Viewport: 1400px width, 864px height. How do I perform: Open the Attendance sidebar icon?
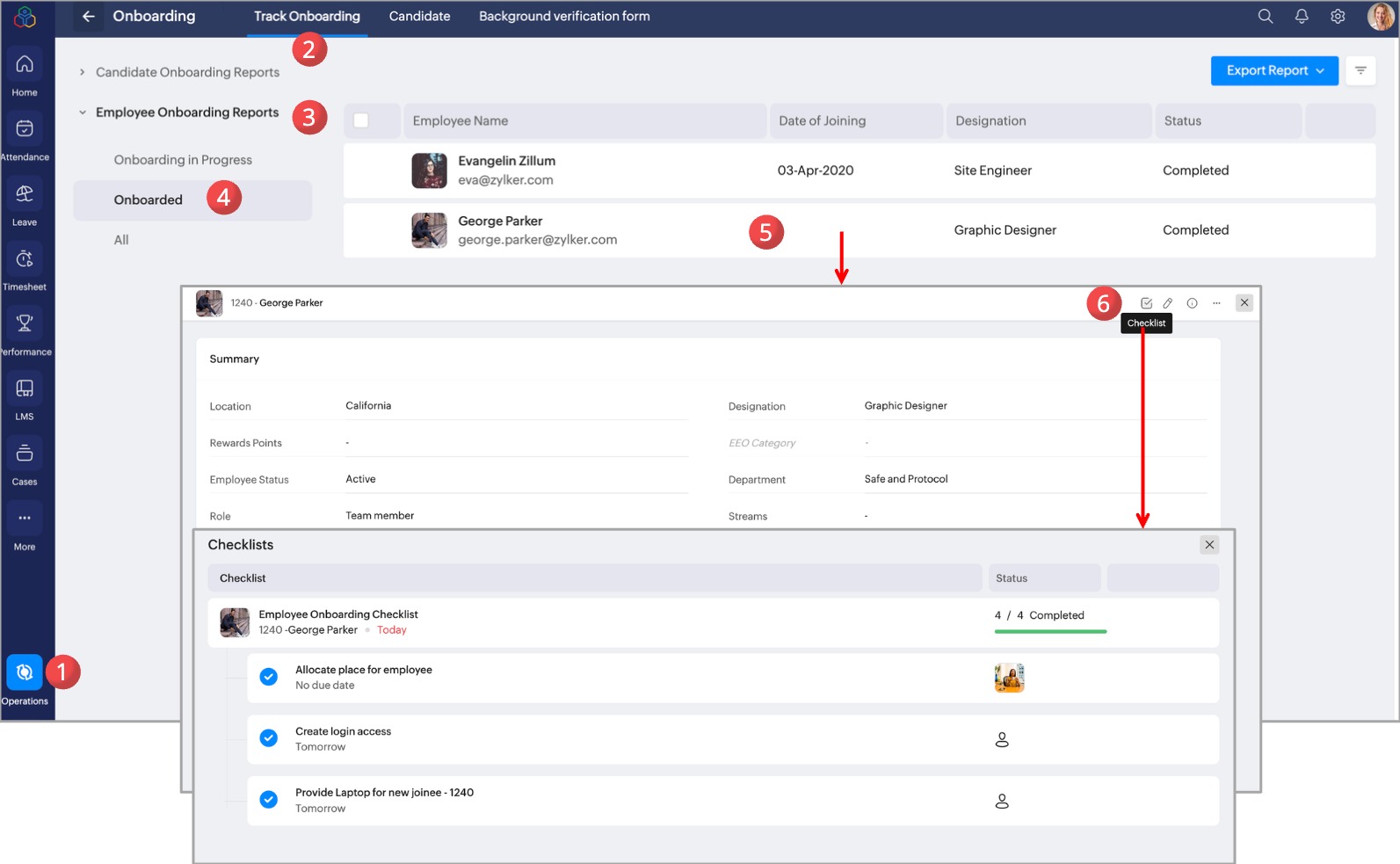[25, 129]
